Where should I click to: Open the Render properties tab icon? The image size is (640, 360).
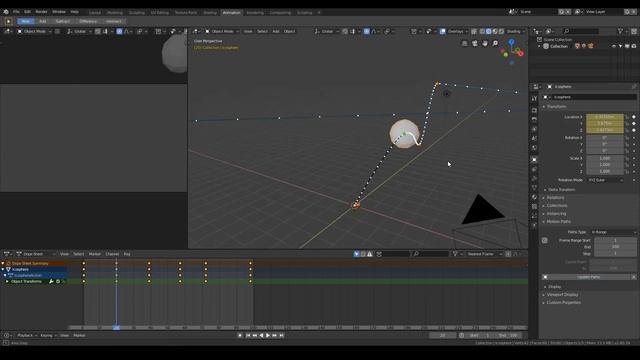coord(534,110)
